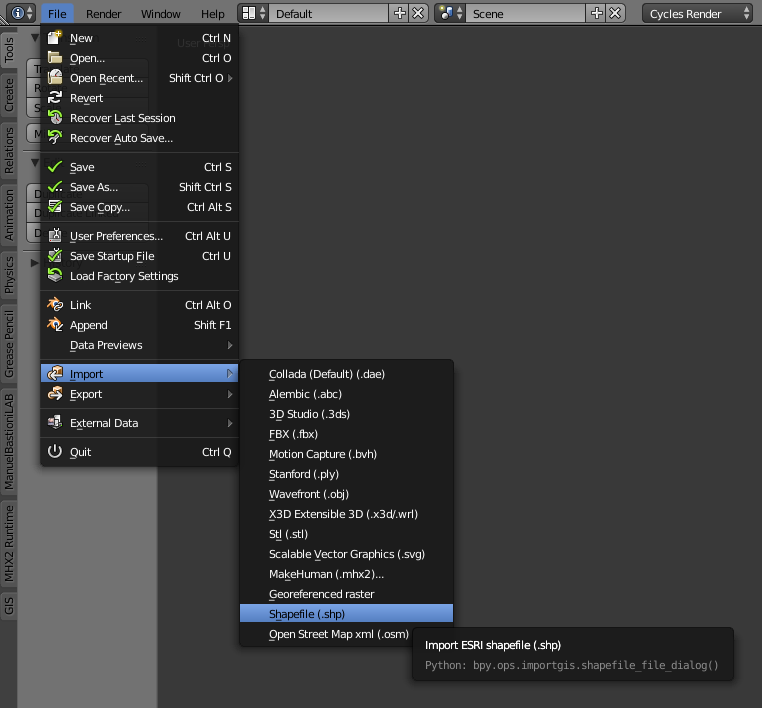Image resolution: width=762 pixels, height=708 pixels.
Task: Delete the Default screen layout
Action: pos(418,13)
